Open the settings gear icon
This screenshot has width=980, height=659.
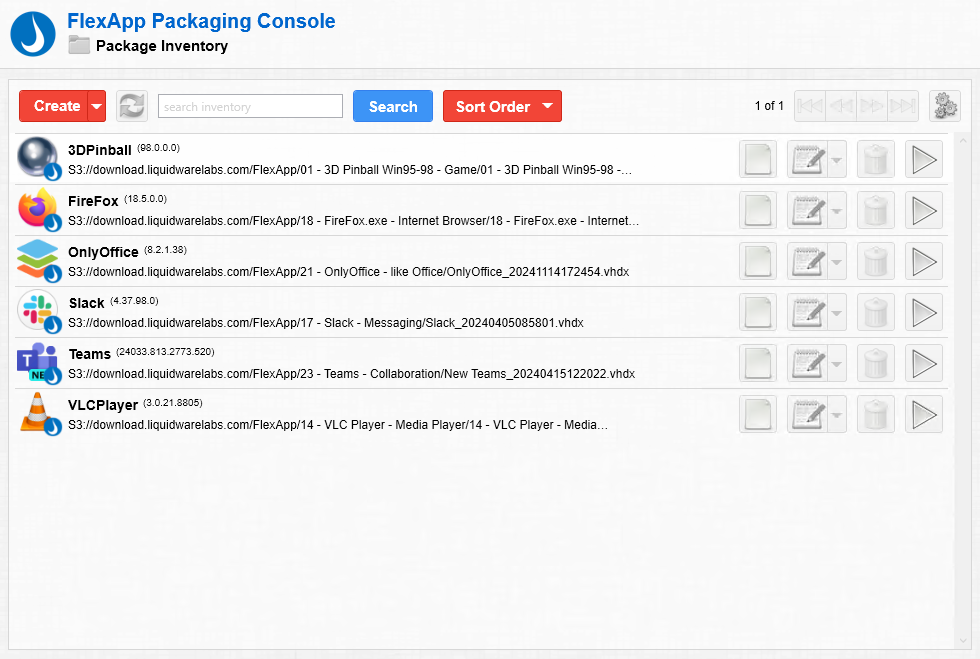point(944,106)
